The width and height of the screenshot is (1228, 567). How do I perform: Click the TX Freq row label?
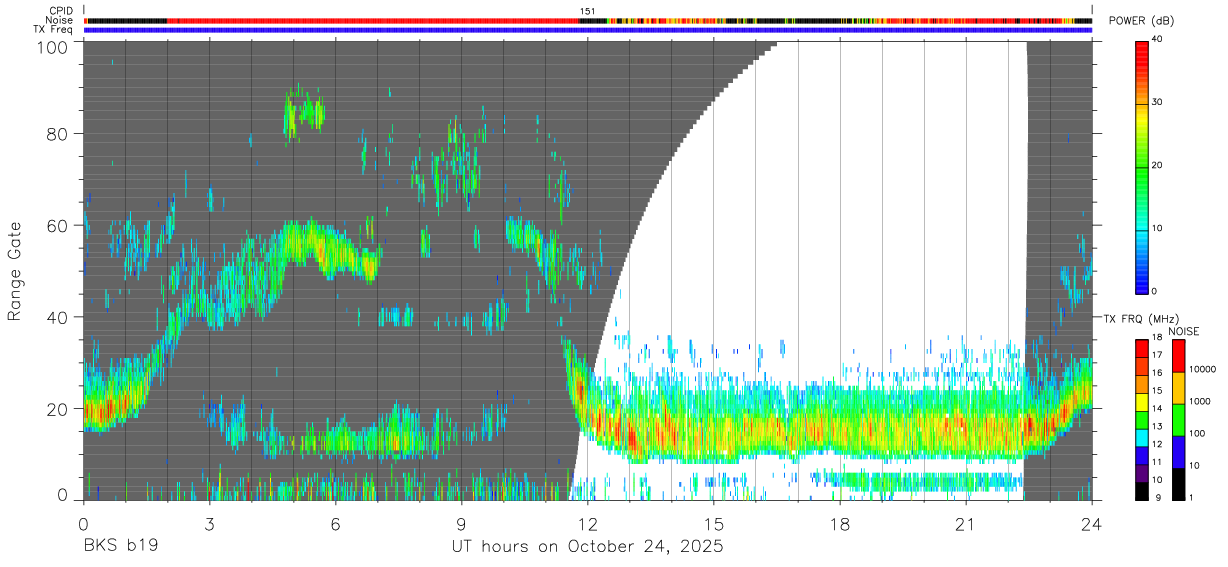pos(54,29)
